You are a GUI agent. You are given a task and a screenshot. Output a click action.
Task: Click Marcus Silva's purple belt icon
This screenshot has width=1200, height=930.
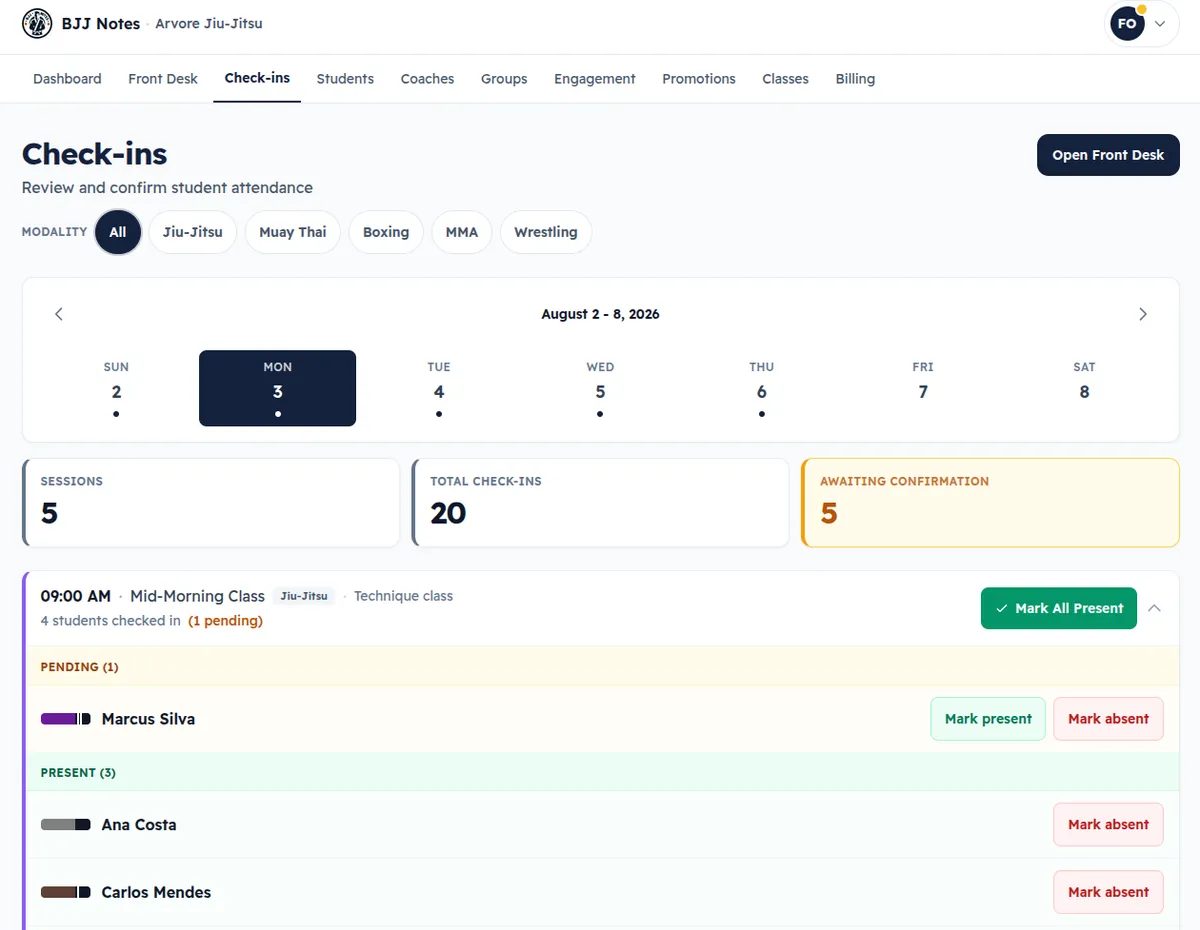pos(66,719)
